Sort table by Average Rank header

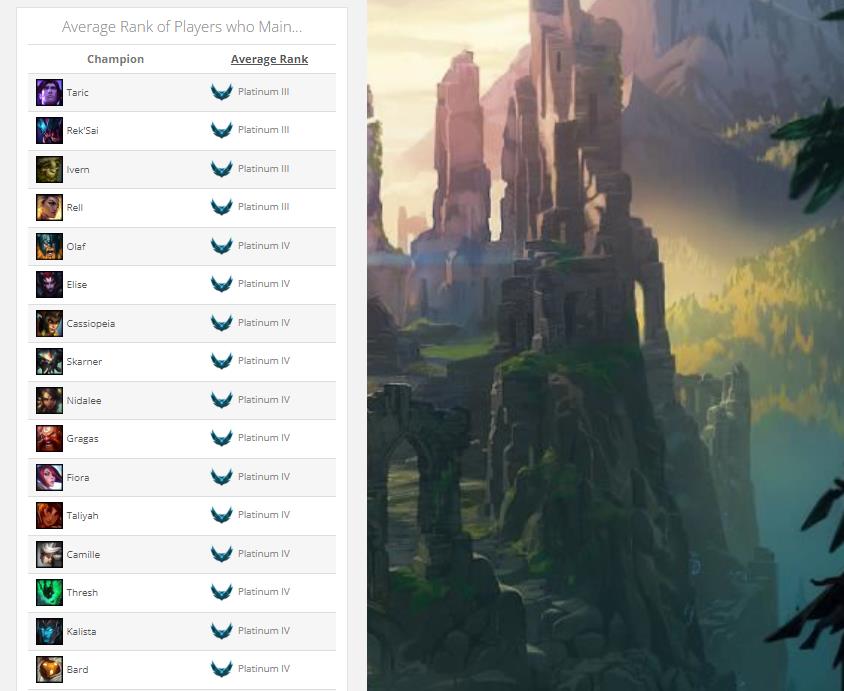point(269,59)
